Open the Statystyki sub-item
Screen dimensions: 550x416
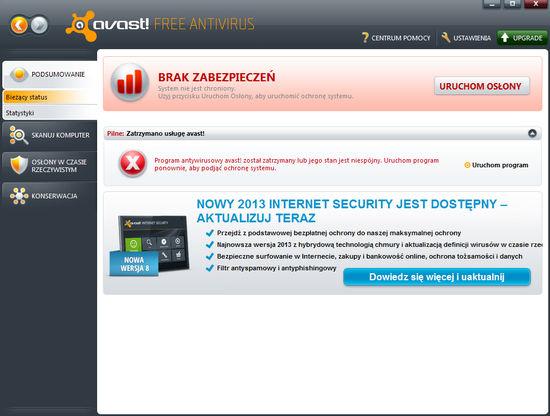click(x=49, y=113)
